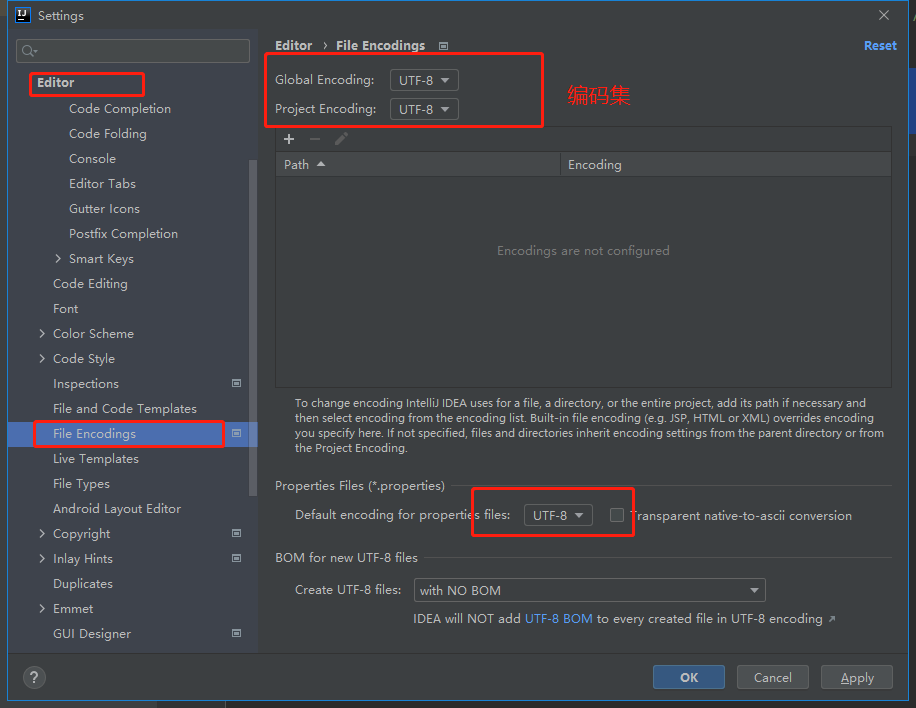Click the project icon next to GUI Designer
This screenshot has height=708, width=916.
[x=237, y=633]
